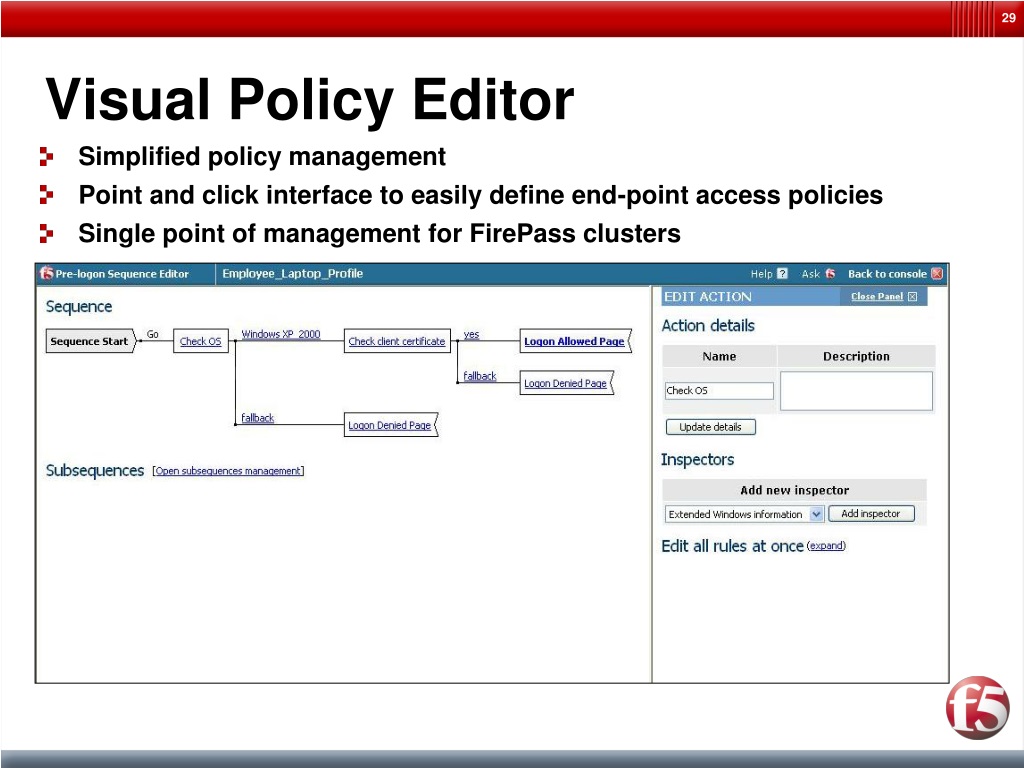Open the Logon Denied Page on the Check OS fallback
The width and height of the screenshot is (1024, 768).
[x=391, y=425]
